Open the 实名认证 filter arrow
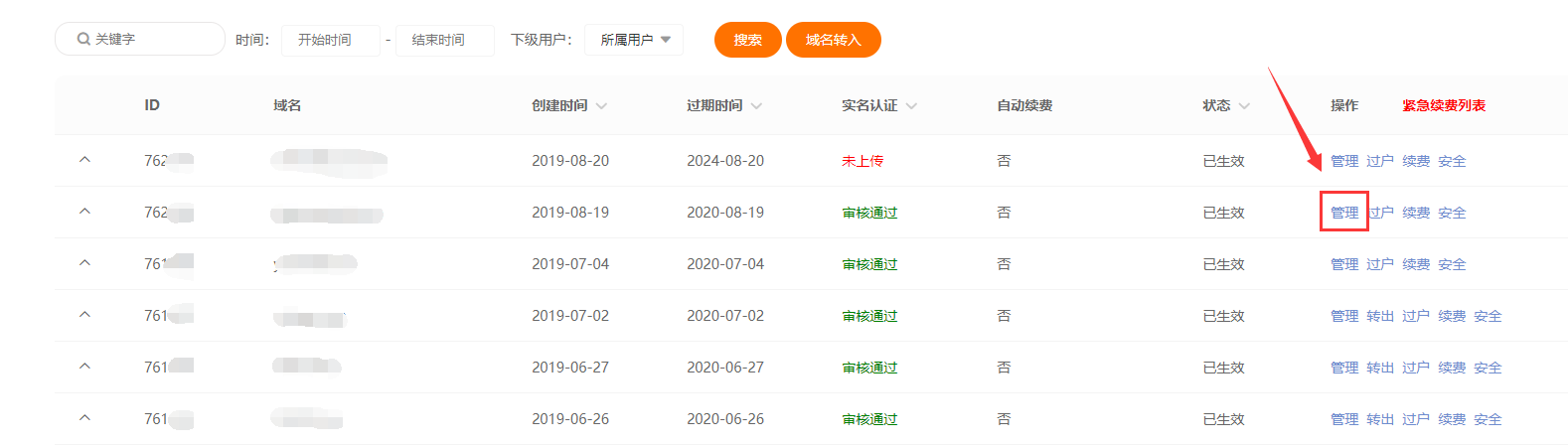Image resolution: width=1568 pixels, height=446 pixels. click(911, 106)
